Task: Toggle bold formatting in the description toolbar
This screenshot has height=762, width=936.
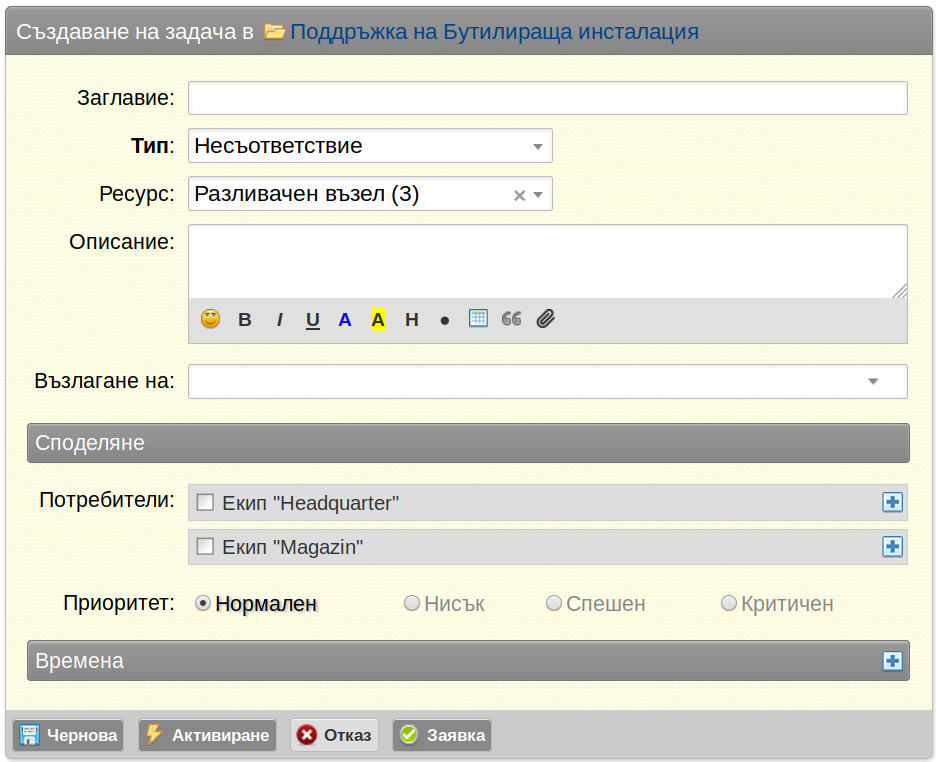Action: 245,320
